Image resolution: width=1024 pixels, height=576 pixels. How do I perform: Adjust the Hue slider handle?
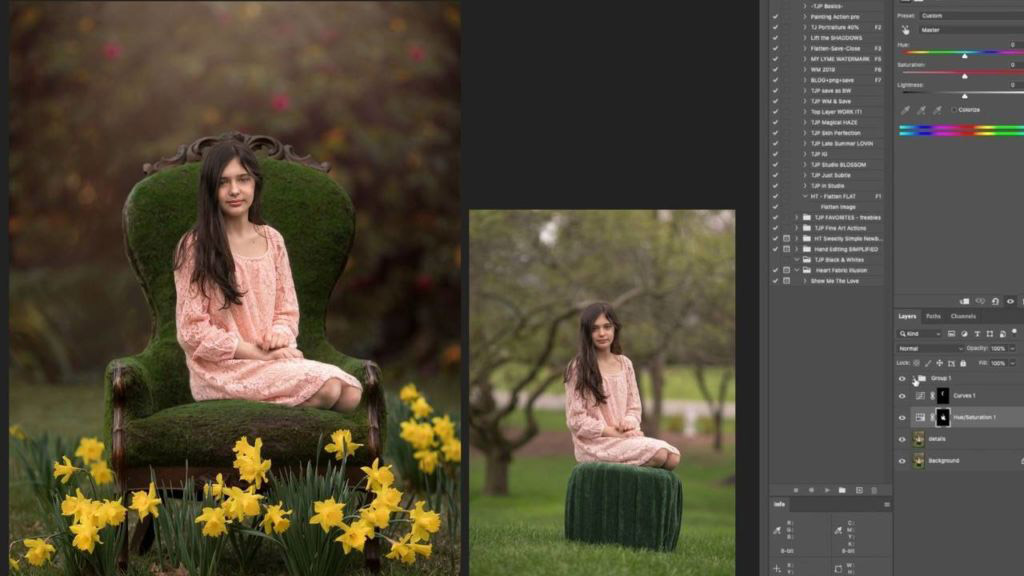coord(965,57)
